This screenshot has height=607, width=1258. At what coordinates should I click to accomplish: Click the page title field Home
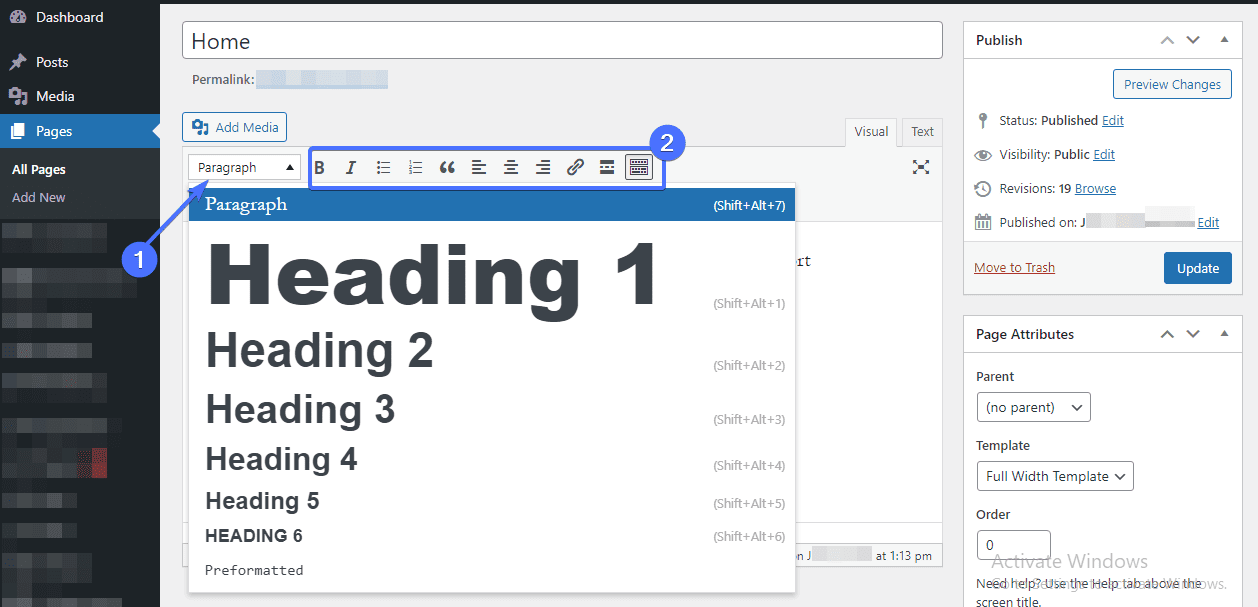pyautogui.click(x=562, y=41)
